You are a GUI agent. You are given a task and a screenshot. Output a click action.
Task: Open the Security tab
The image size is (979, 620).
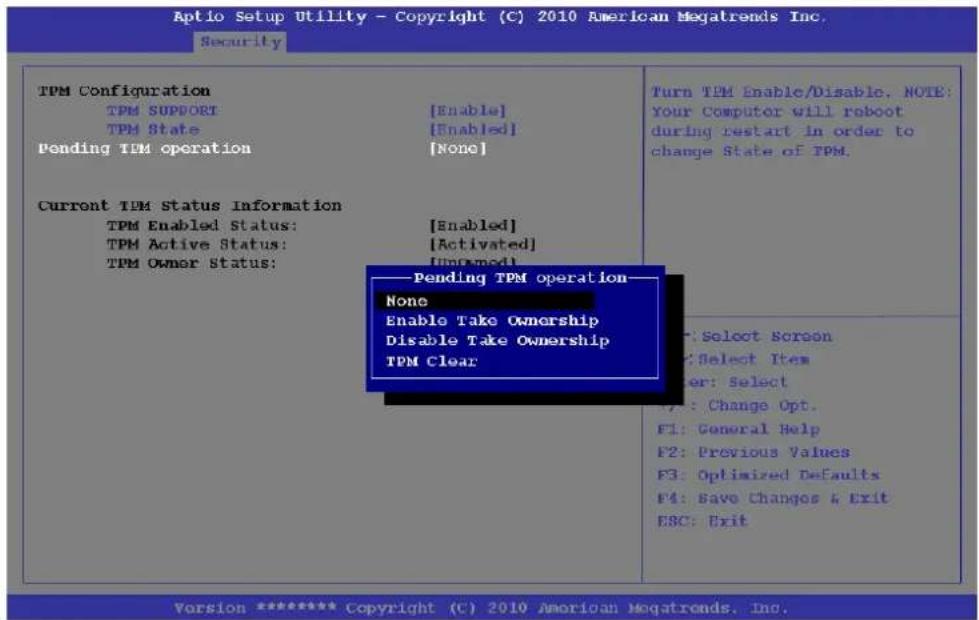point(240,42)
